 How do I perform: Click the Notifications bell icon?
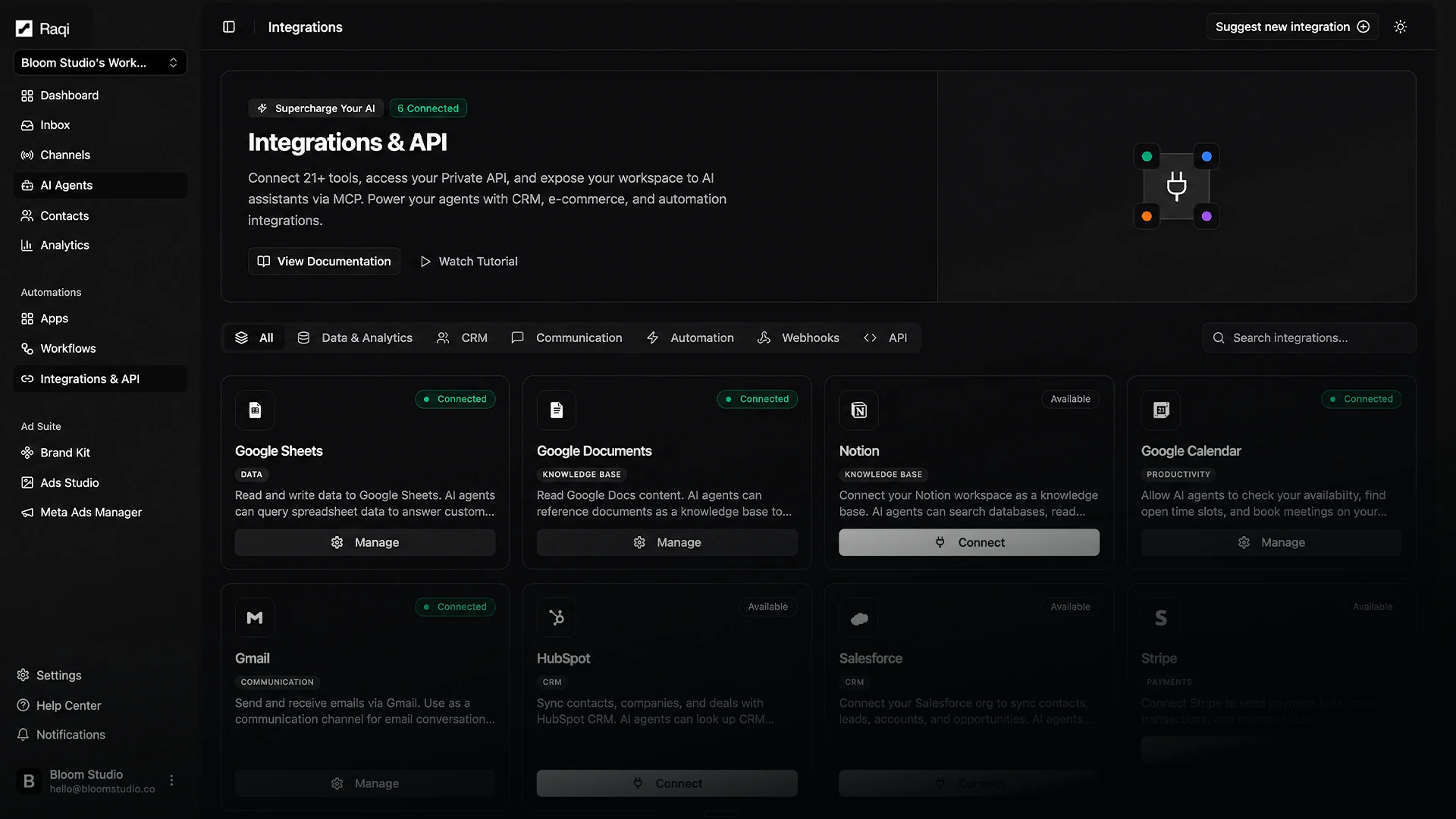click(x=24, y=735)
